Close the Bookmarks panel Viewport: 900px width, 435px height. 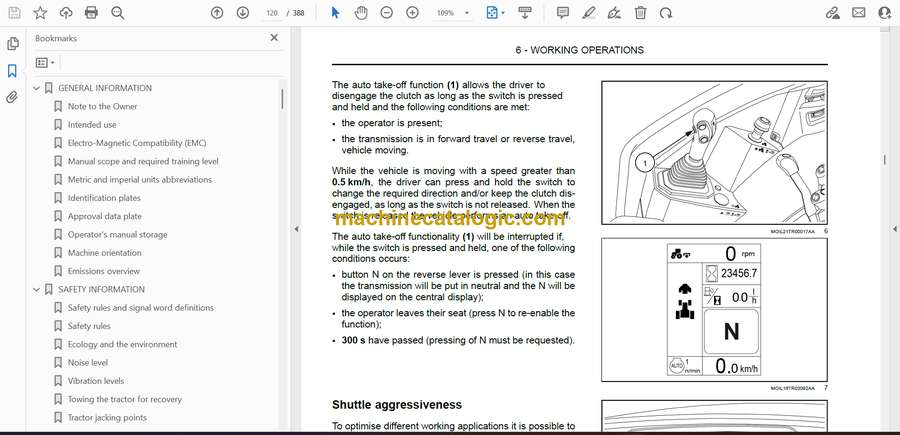tap(274, 38)
